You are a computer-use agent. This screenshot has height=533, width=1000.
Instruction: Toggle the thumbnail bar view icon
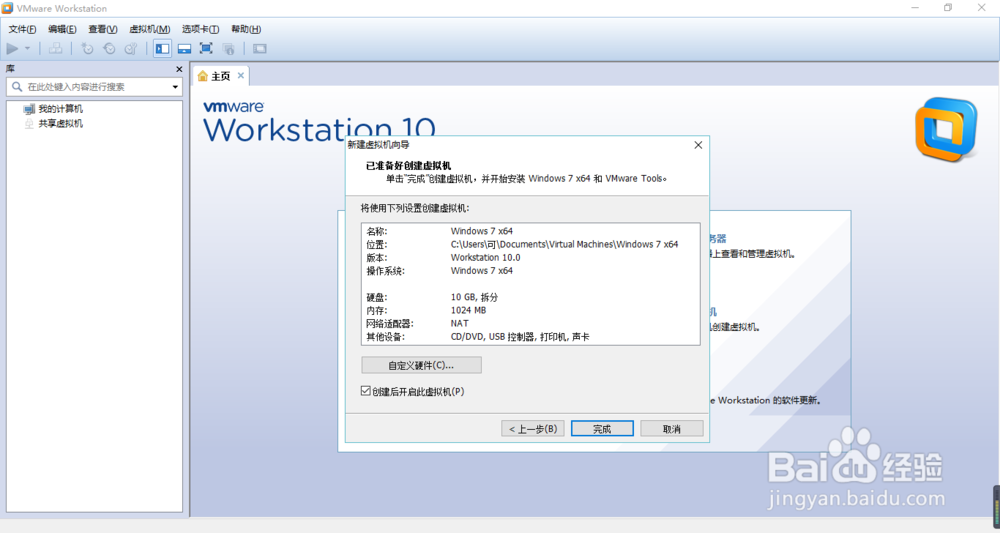(x=184, y=48)
